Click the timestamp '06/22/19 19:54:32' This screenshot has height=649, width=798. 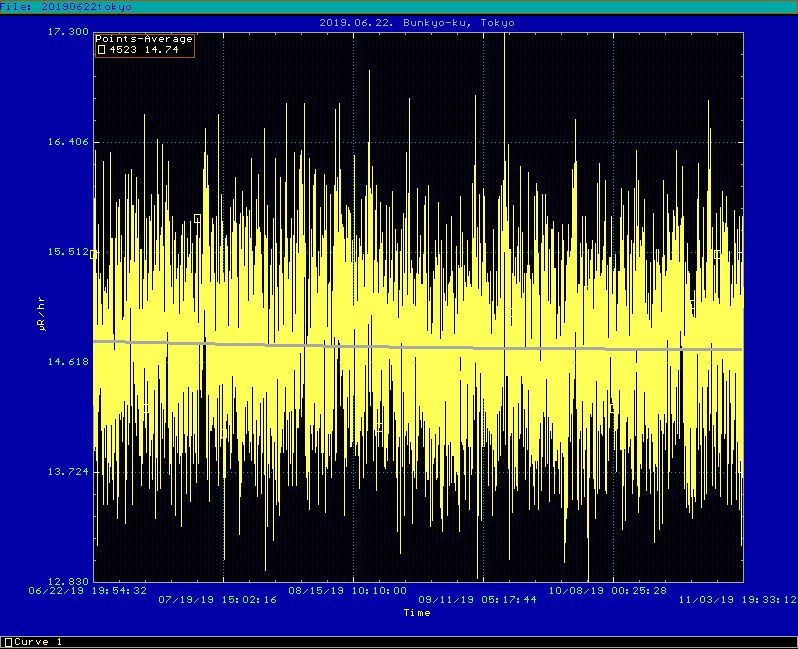point(88,590)
